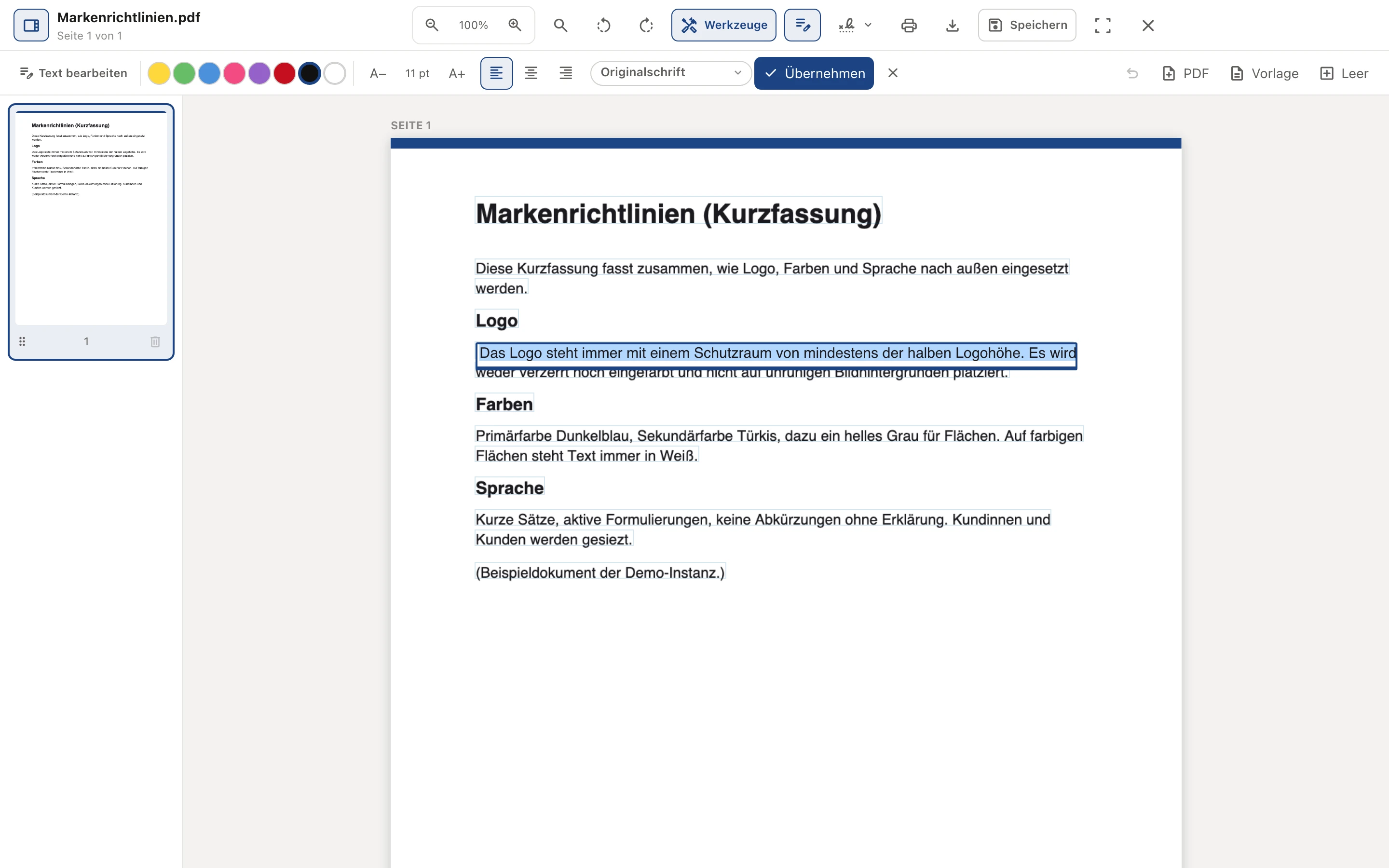Pick the white color swatch
Screen dimensions: 1389x868
click(x=335, y=73)
